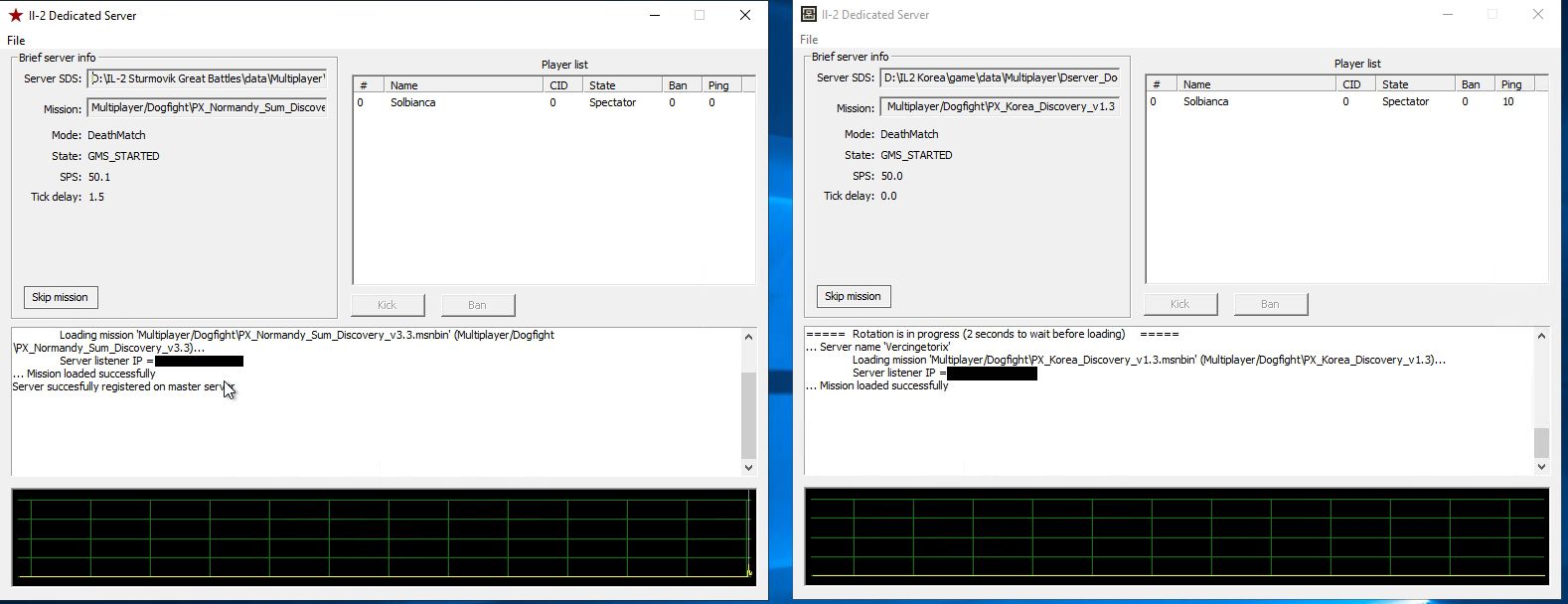
Task: Click up arrow of right log scrollbar
Action: [1541, 336]
